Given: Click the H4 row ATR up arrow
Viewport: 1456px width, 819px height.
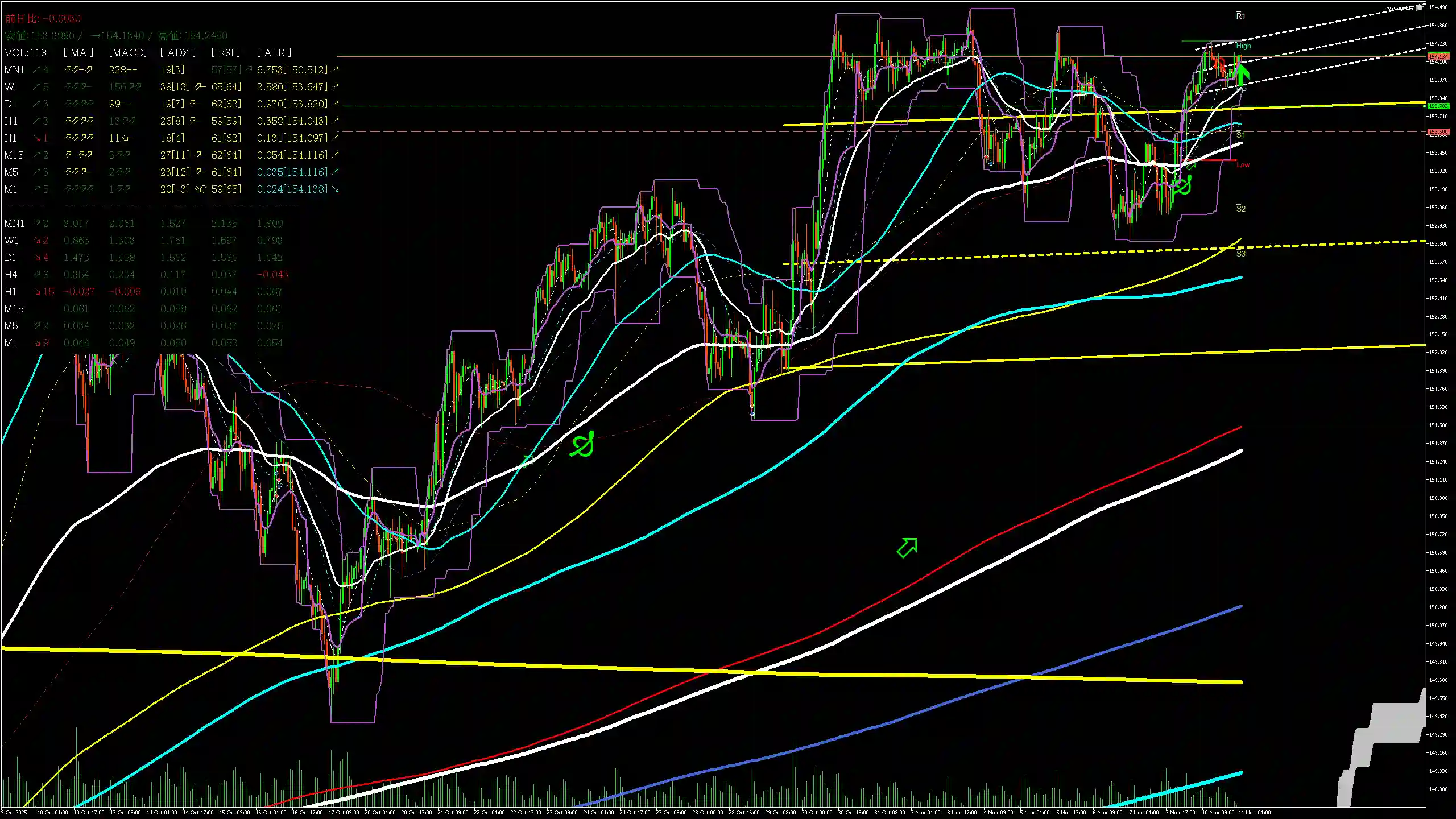Looking at the screenshot, I should tap(336, 121).
